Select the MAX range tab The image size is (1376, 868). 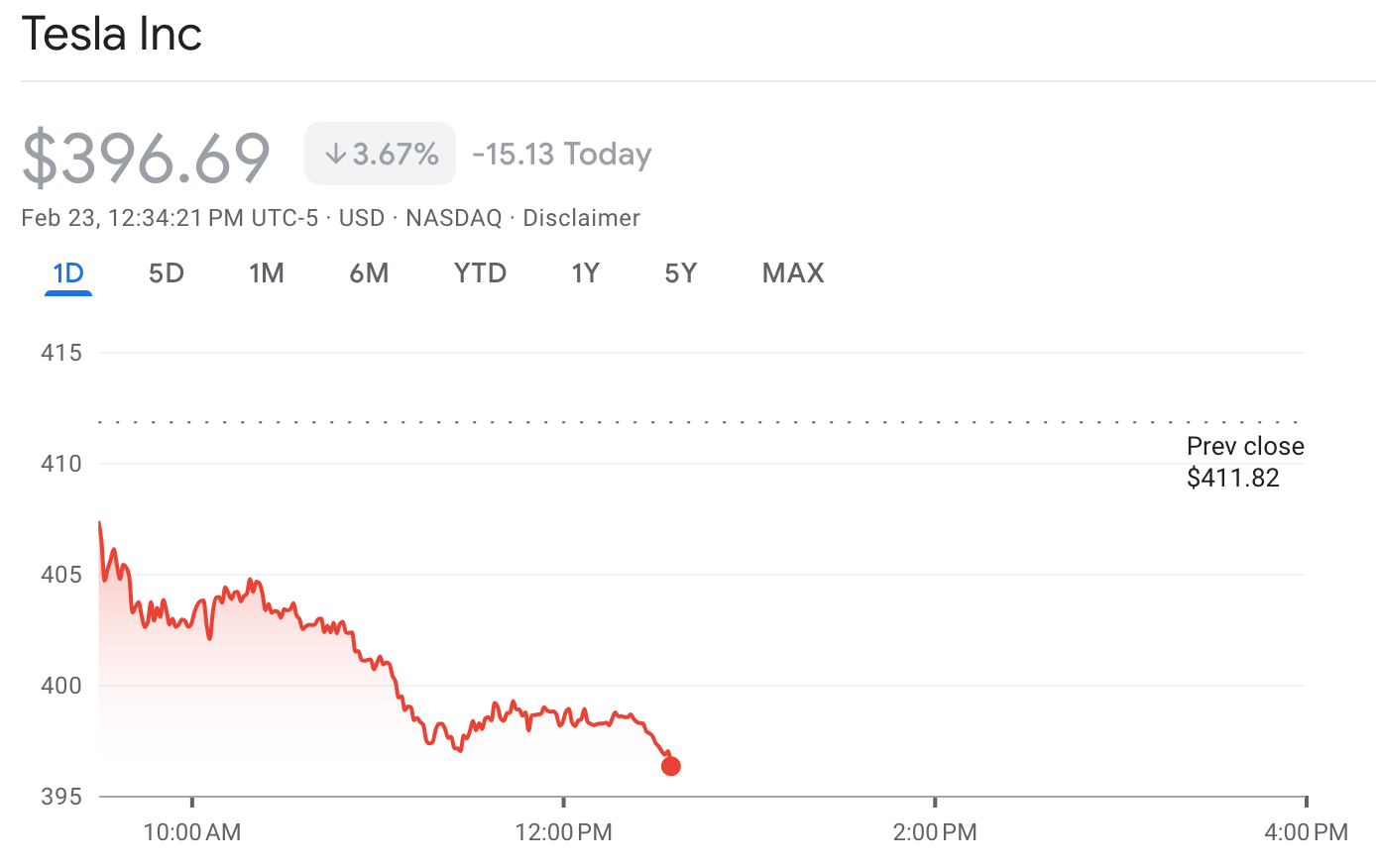click(793, 273)
